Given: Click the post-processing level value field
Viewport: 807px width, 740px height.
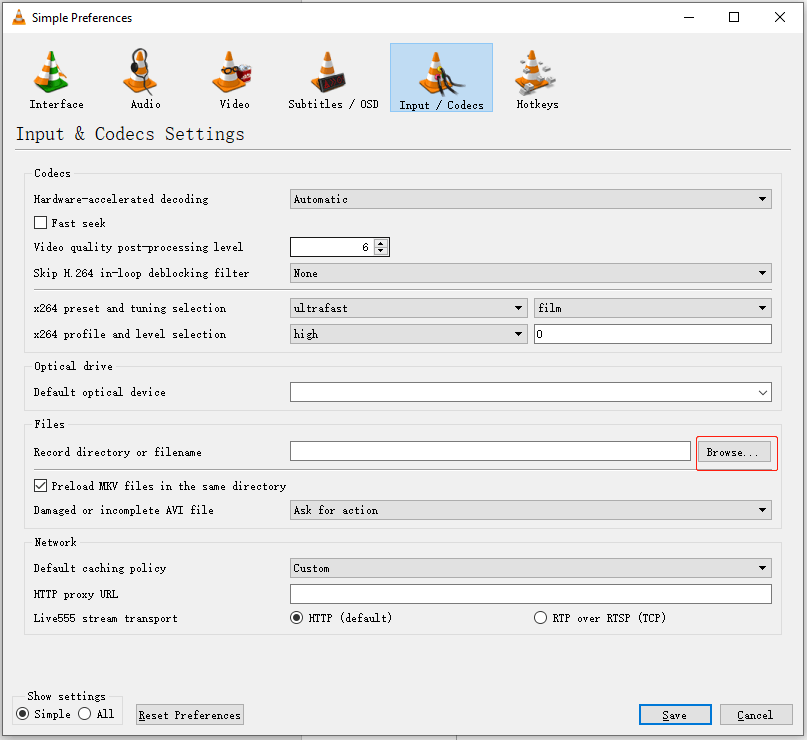Looking at the screenshot, I should click(332, 247).
